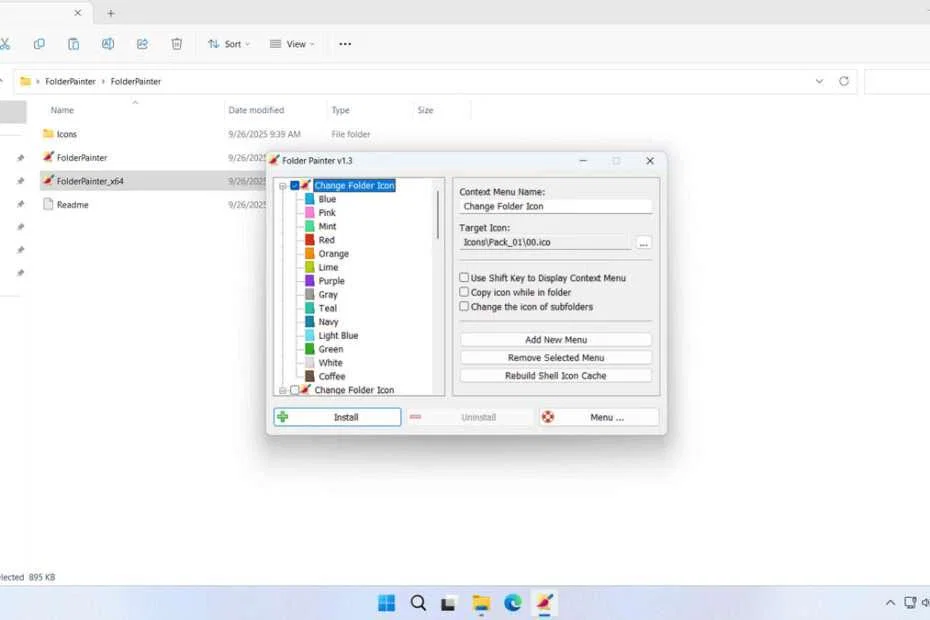Open Folder Painter from the taskbar
This screenshot has width=930, height=620.
[x=544, y=603]
